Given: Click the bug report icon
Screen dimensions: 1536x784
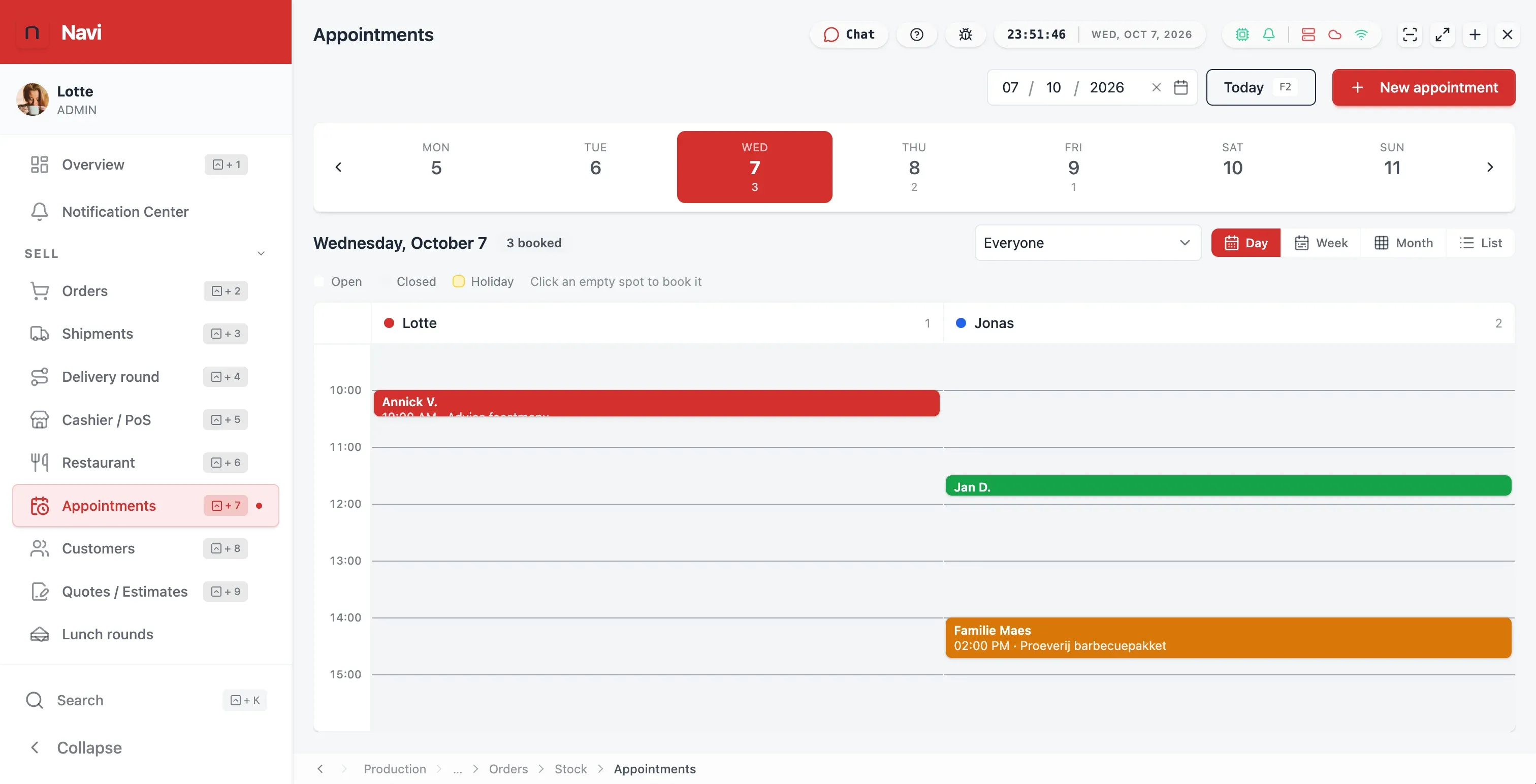Looking at the screenshot, I should click(x=966, y=35).
